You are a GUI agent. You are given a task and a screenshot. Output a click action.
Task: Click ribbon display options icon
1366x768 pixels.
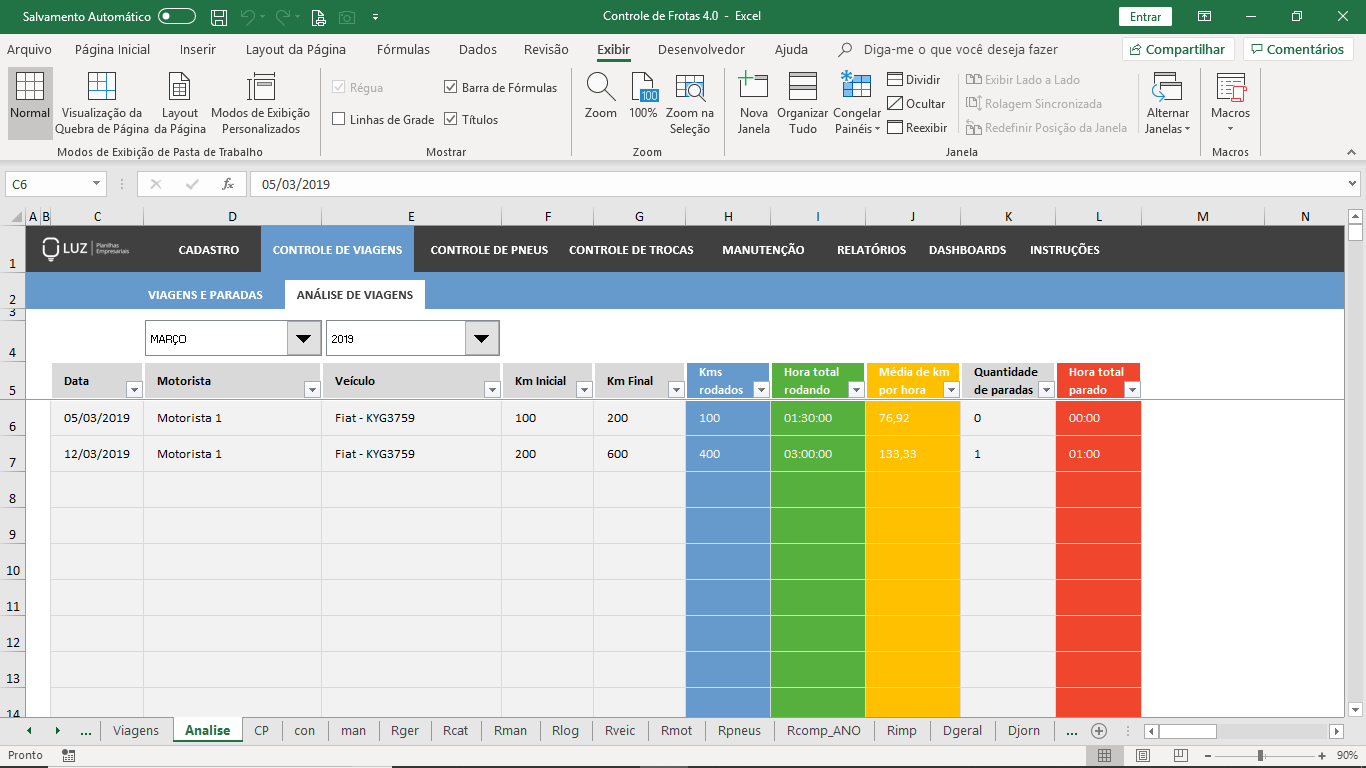[x=1204, y=17]
